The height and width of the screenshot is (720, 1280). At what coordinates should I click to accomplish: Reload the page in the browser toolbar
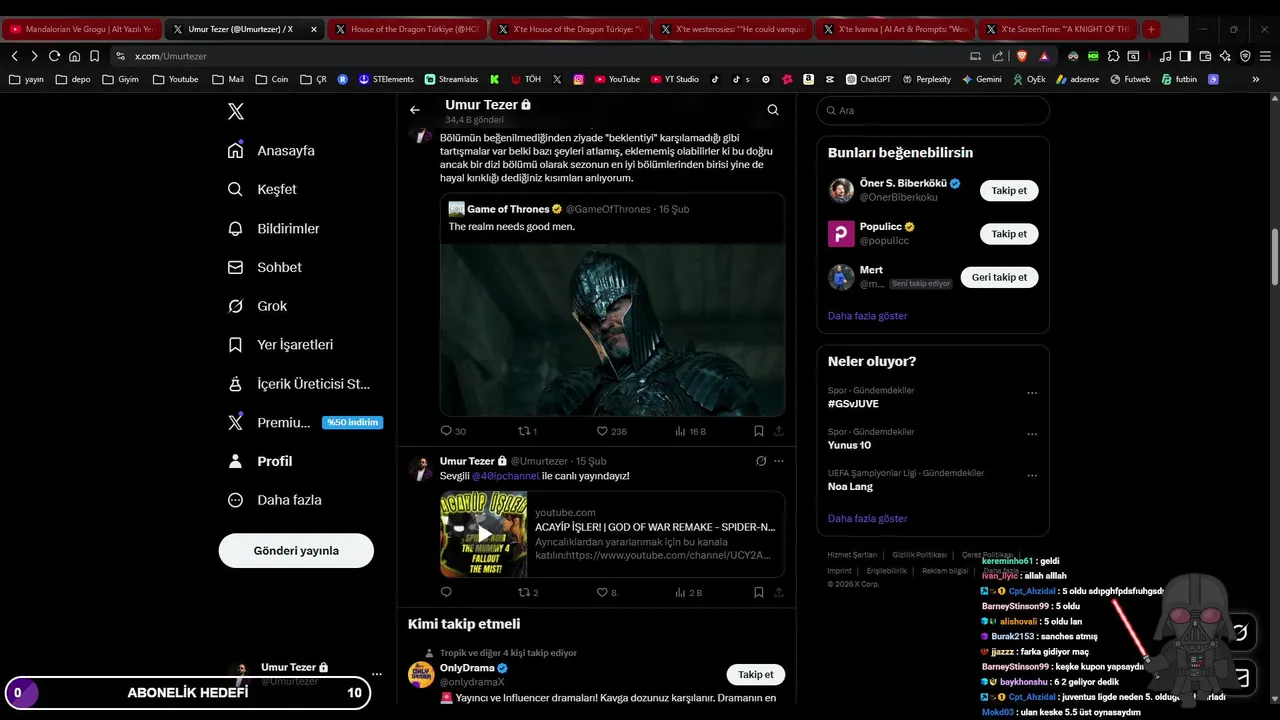pyautogui.click(x=54, y=56)
